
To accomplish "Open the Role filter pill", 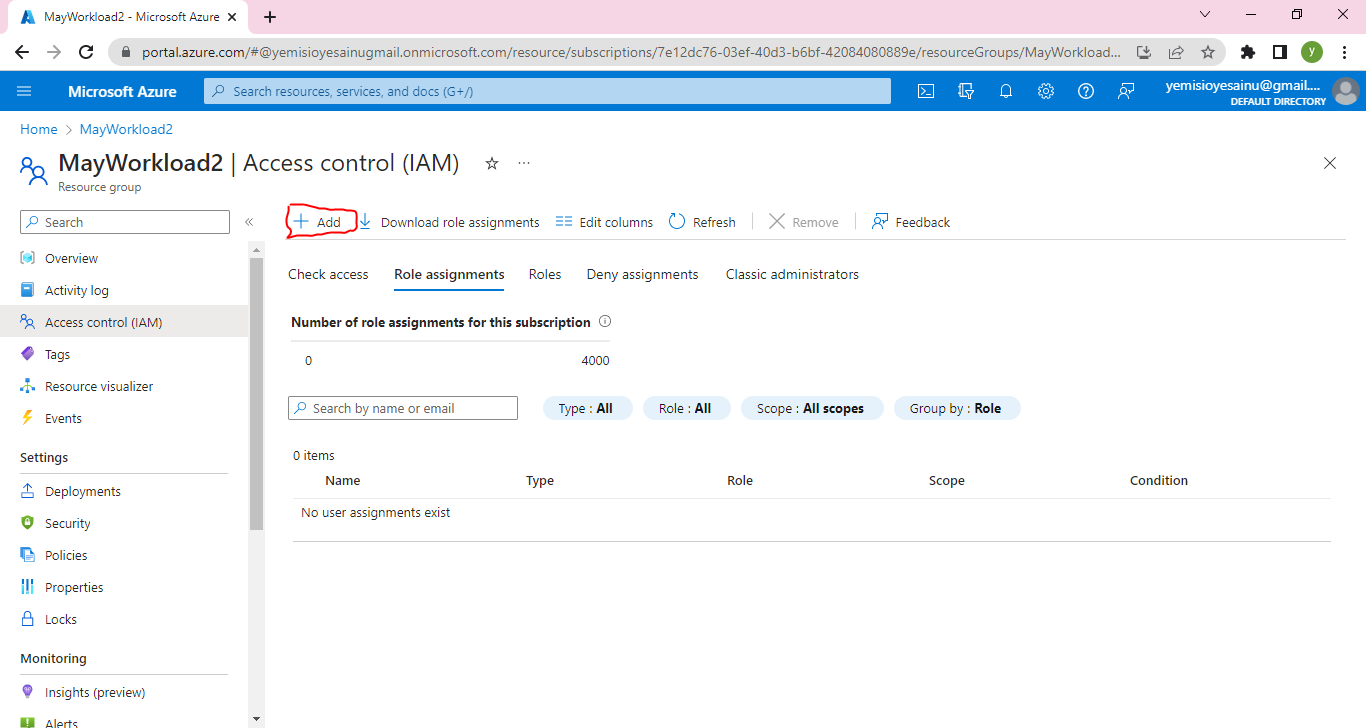I will (x=686, y=408).
